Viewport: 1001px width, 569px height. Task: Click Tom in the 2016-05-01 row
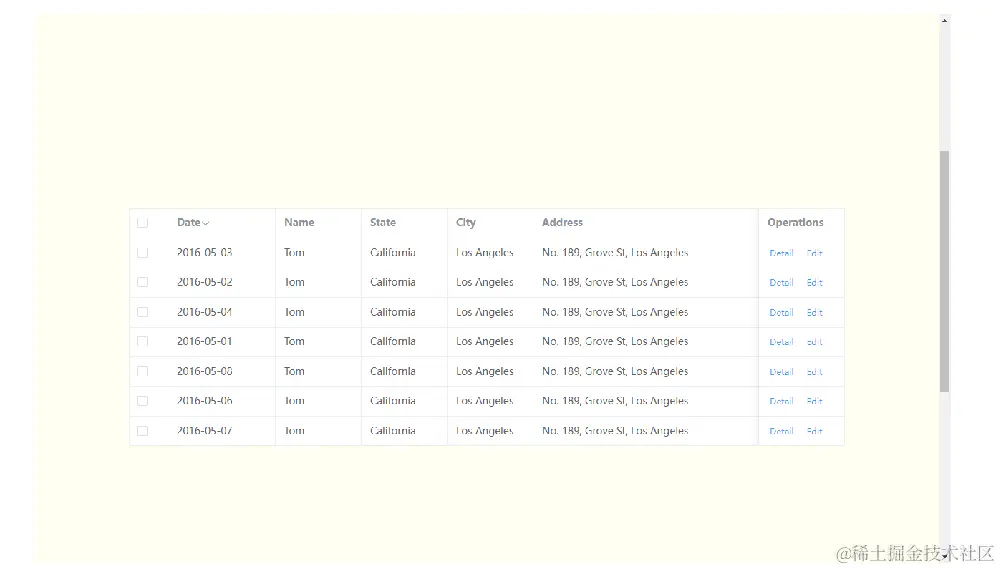(x=294, y=341)
